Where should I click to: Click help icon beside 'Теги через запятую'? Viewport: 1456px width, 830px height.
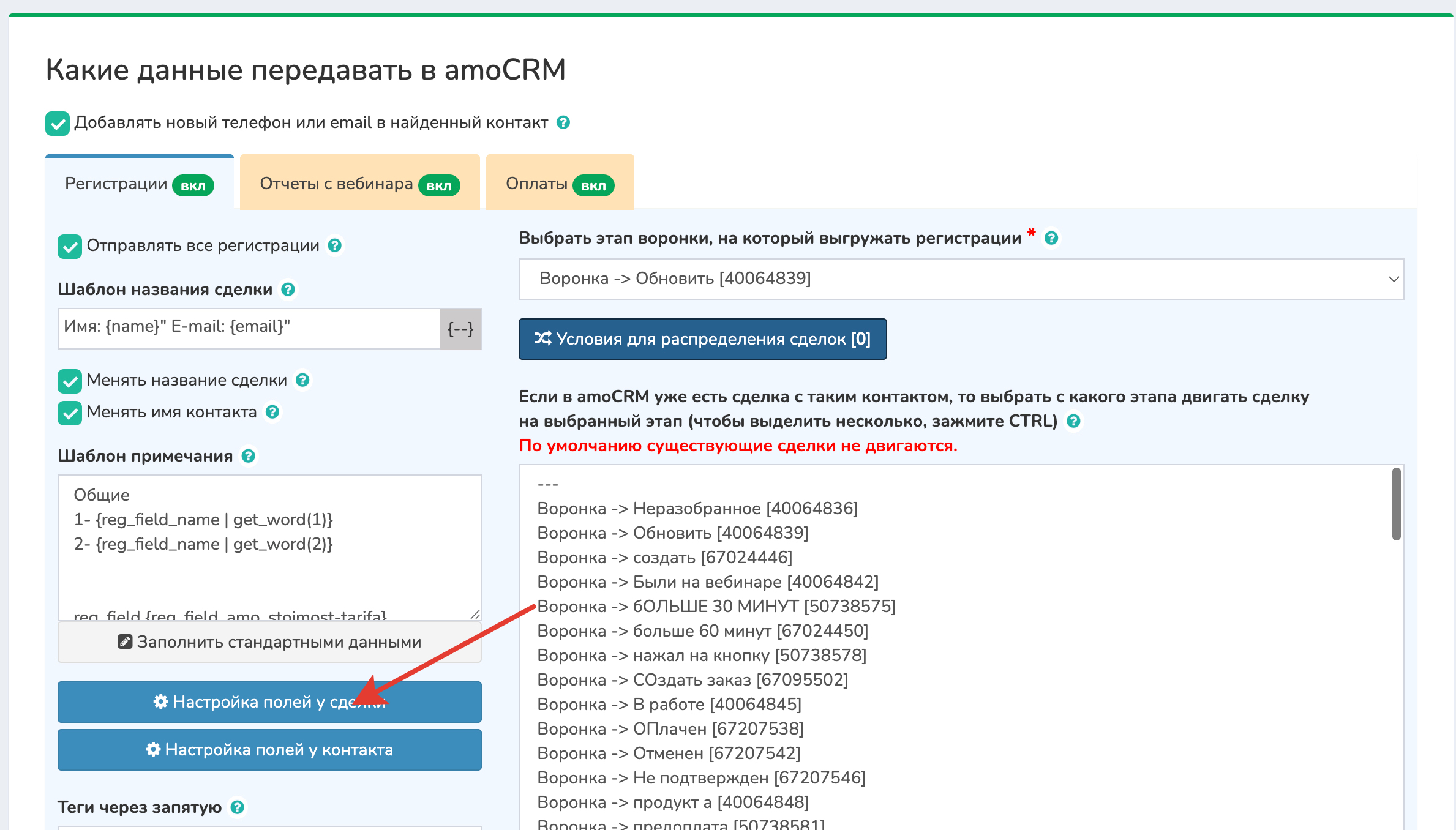tap(238, 807)
